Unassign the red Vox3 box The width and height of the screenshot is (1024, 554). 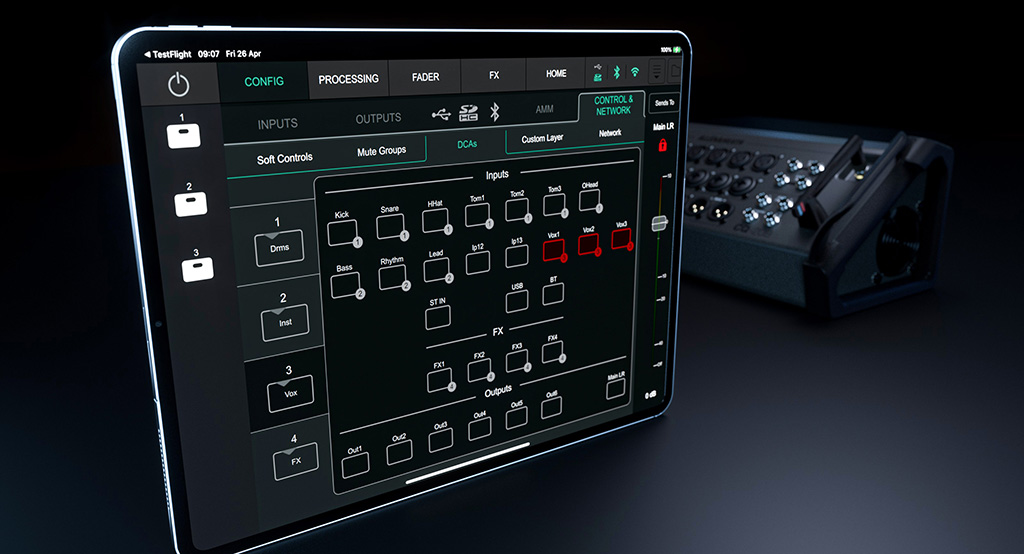[x=621, y=239]
